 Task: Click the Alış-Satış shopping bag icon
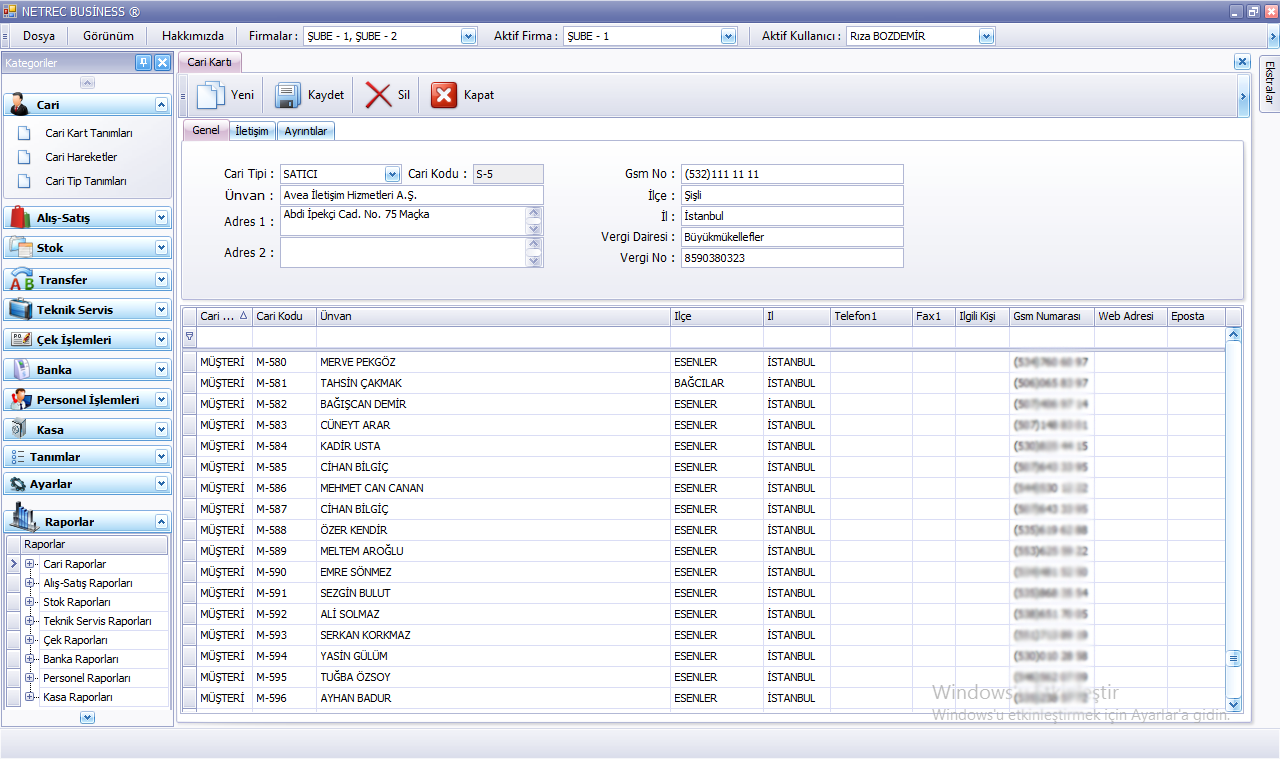20,217
